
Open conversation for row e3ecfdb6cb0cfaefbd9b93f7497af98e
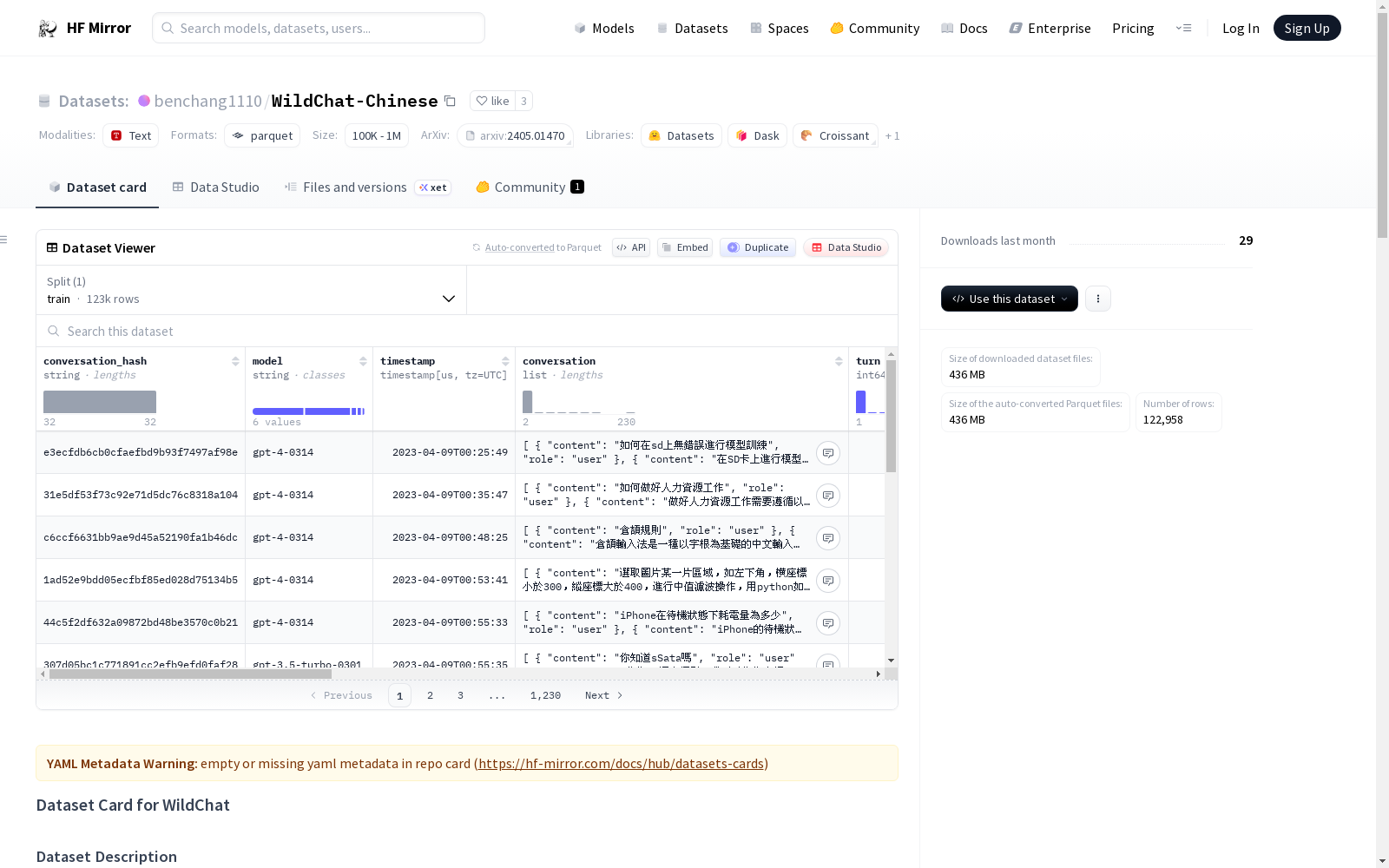coord(828,453)
